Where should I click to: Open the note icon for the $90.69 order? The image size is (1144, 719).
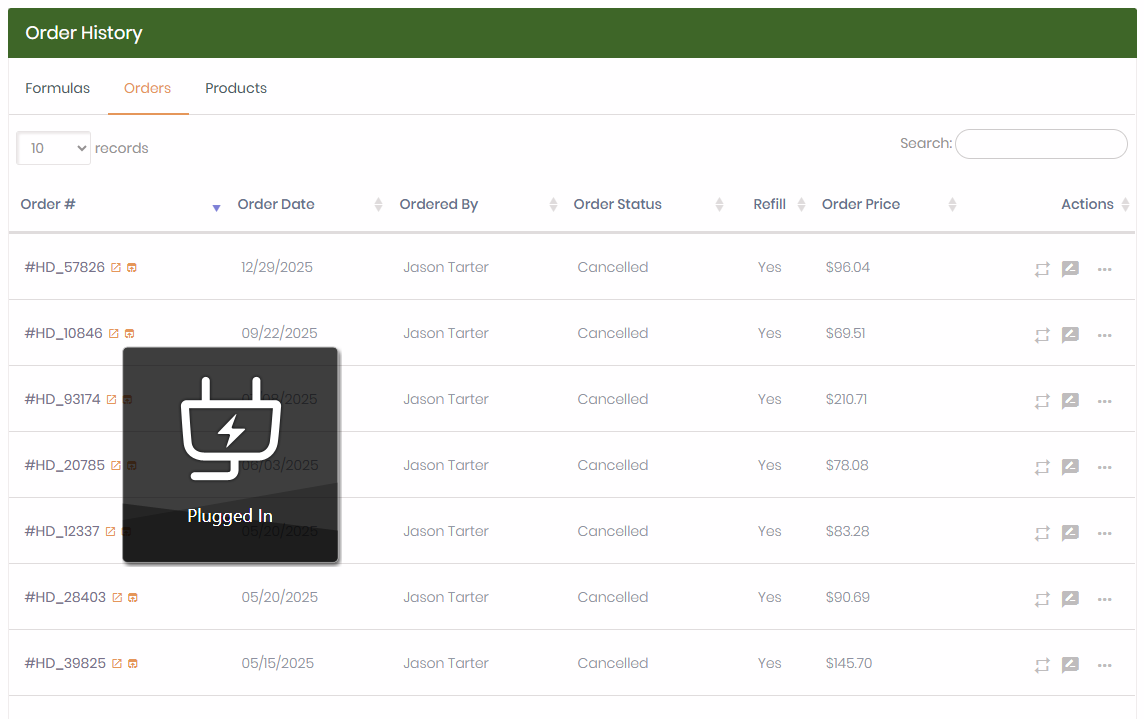(x=1070, y=599)
